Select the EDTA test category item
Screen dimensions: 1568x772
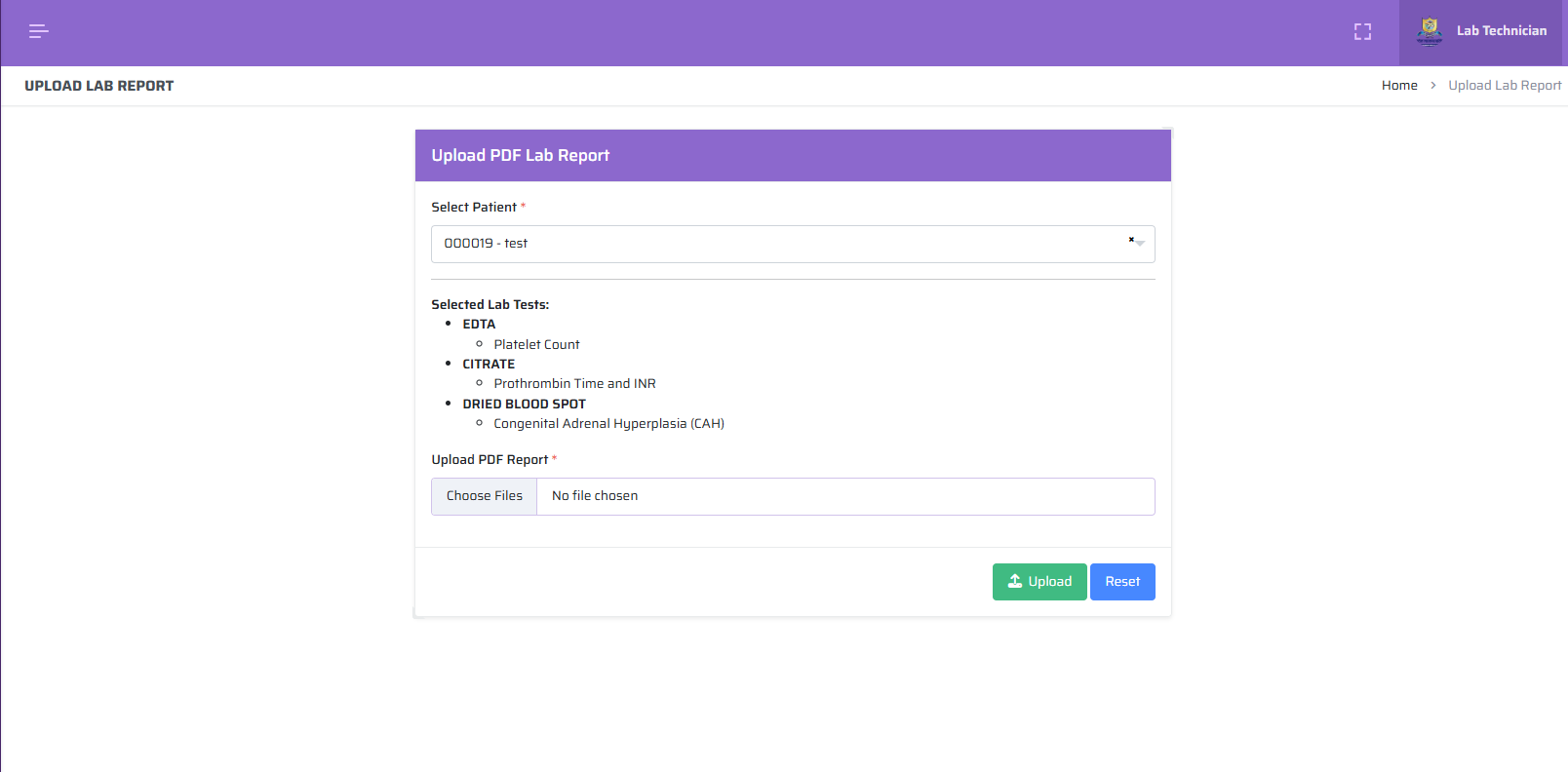479,325
